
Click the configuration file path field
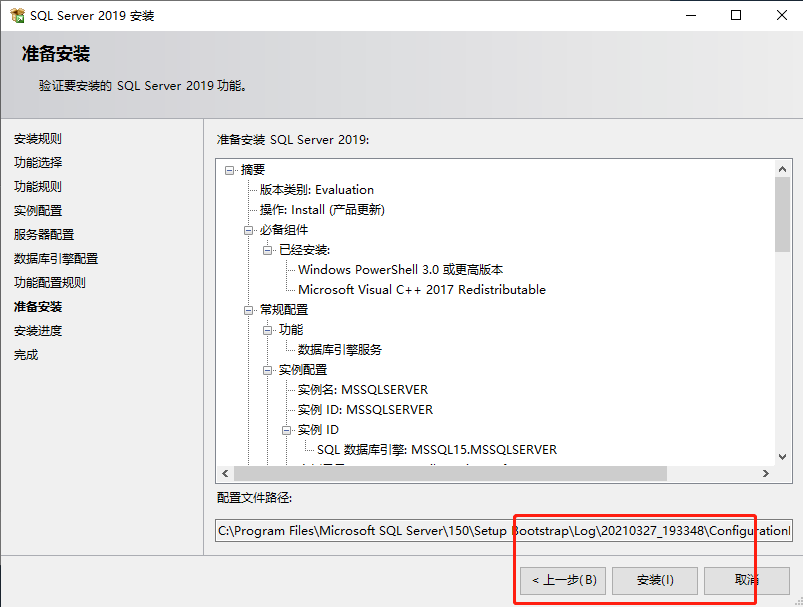504,531
